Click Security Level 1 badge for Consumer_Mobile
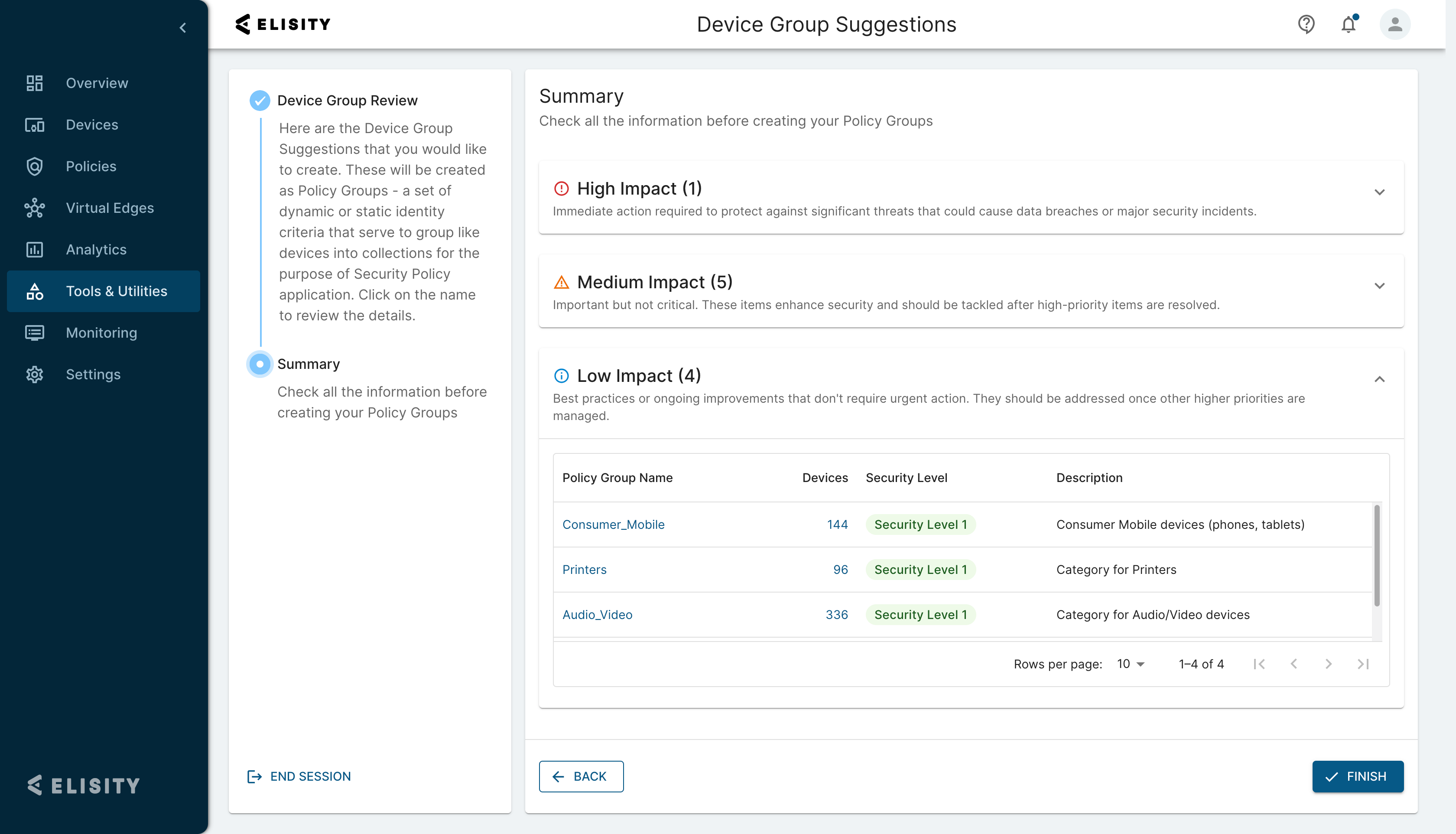Viewport: 1456px width, 834px height. click(920, 525)
